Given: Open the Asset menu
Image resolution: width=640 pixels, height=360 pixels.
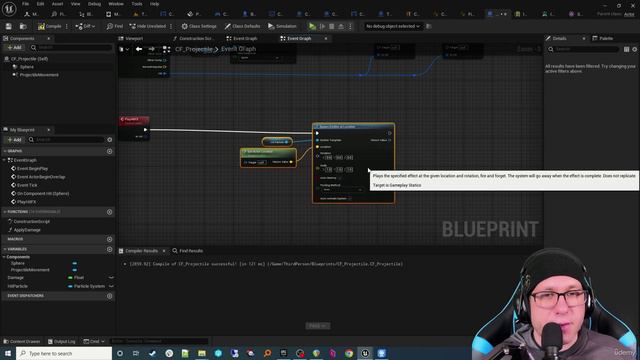Looking at the screenshot, I should coord(57,4).
